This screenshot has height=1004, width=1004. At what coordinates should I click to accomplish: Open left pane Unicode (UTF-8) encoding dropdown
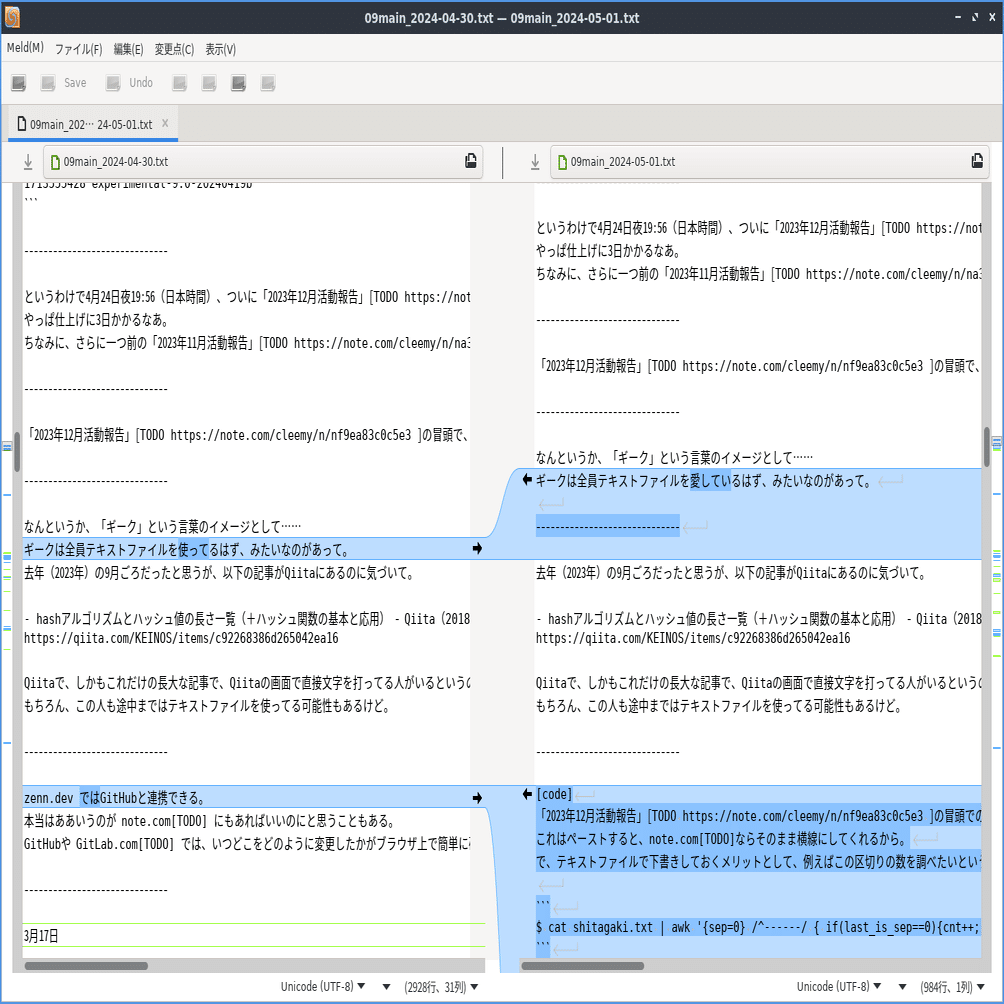click(323, 987)
